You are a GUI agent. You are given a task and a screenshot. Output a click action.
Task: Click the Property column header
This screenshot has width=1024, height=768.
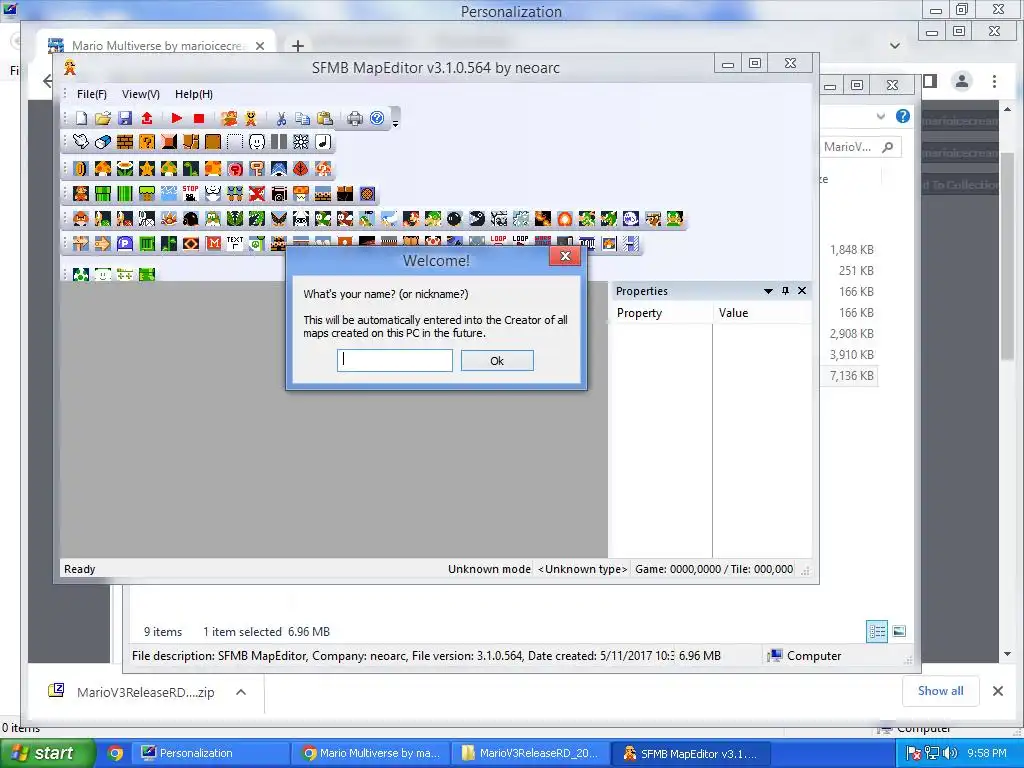661,313
